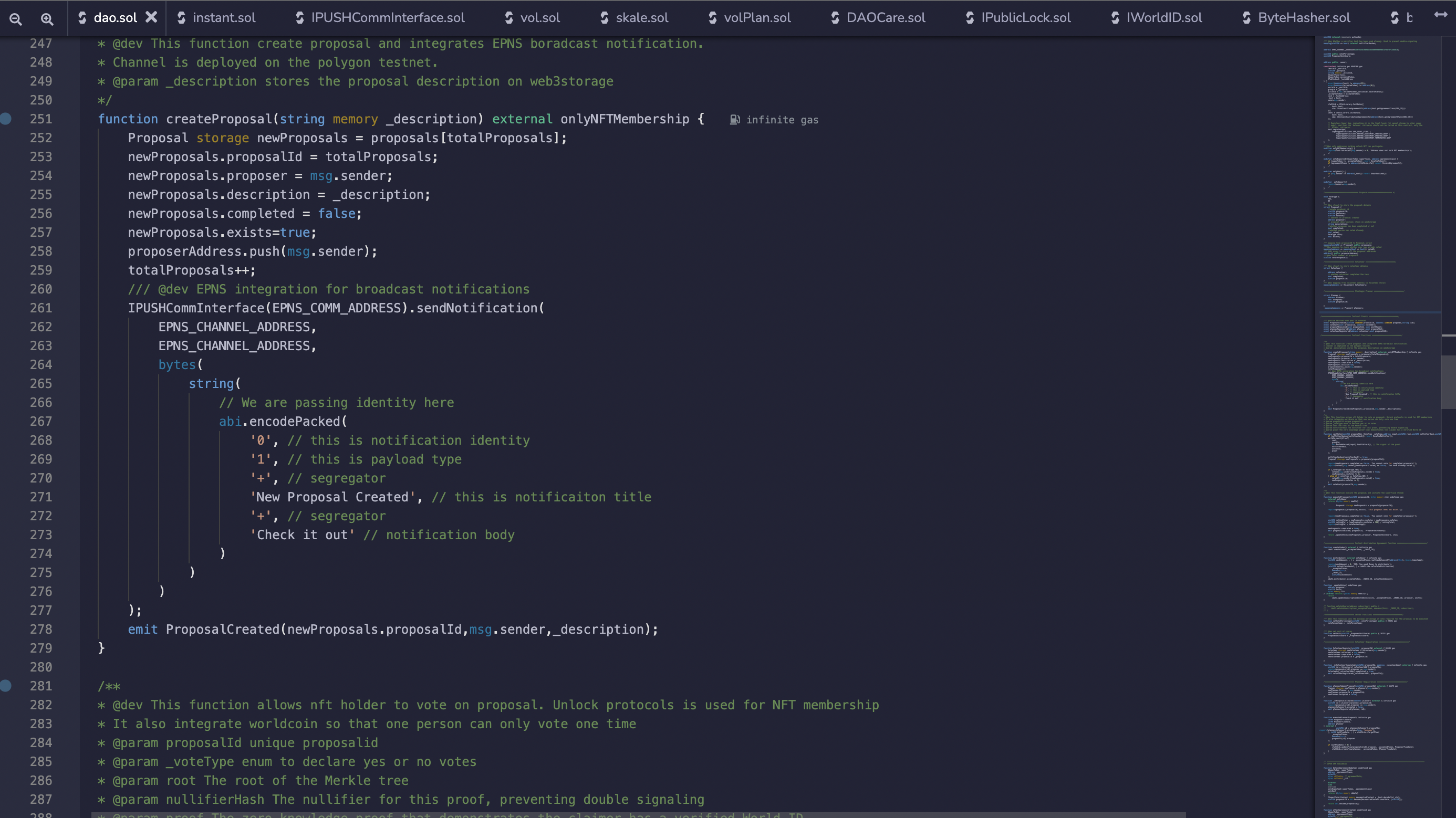Click the 'Check it out' string

point(303,535)
